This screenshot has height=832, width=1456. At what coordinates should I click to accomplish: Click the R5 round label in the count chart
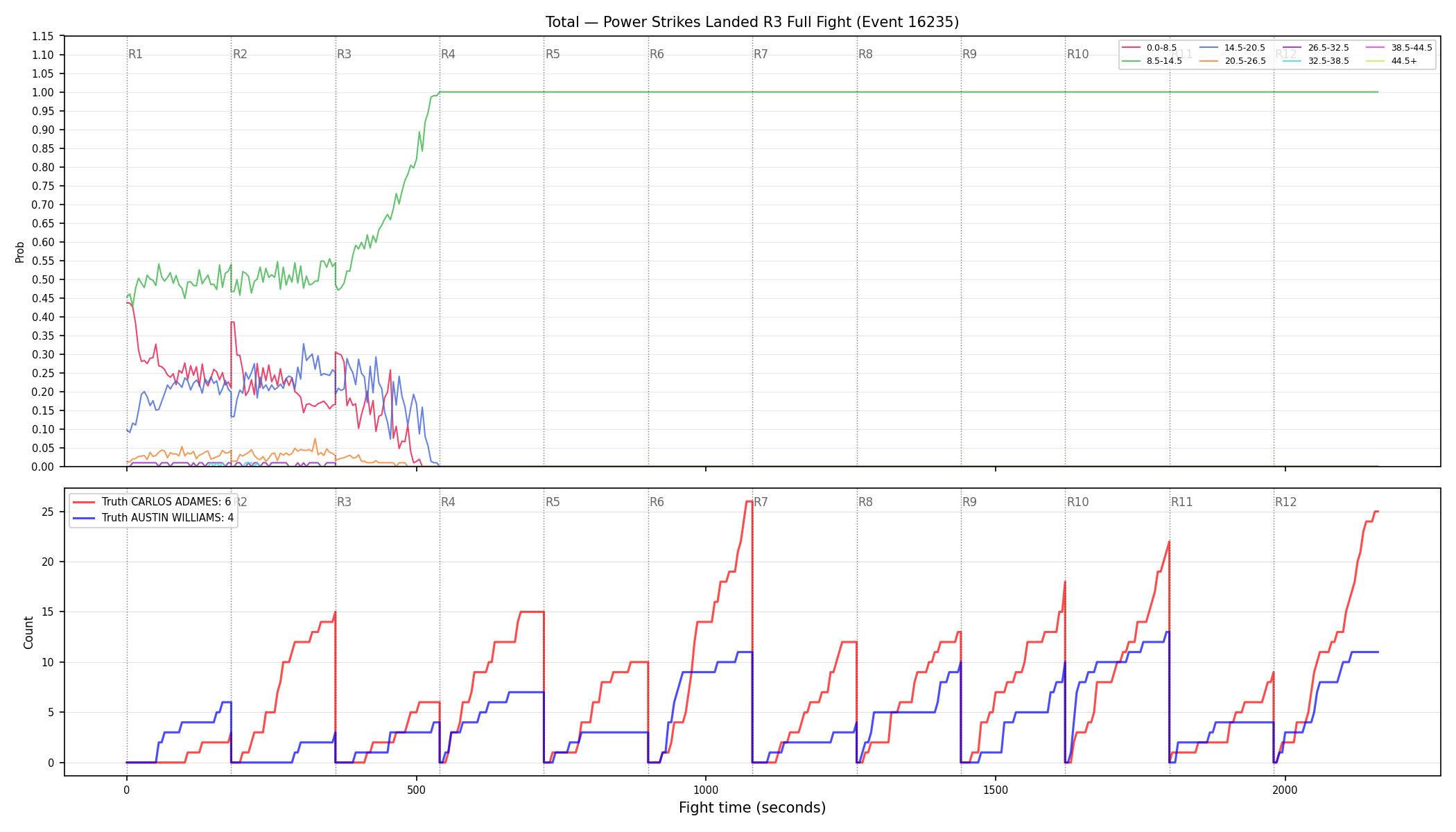pyautogui.click(x=553, y=502)
